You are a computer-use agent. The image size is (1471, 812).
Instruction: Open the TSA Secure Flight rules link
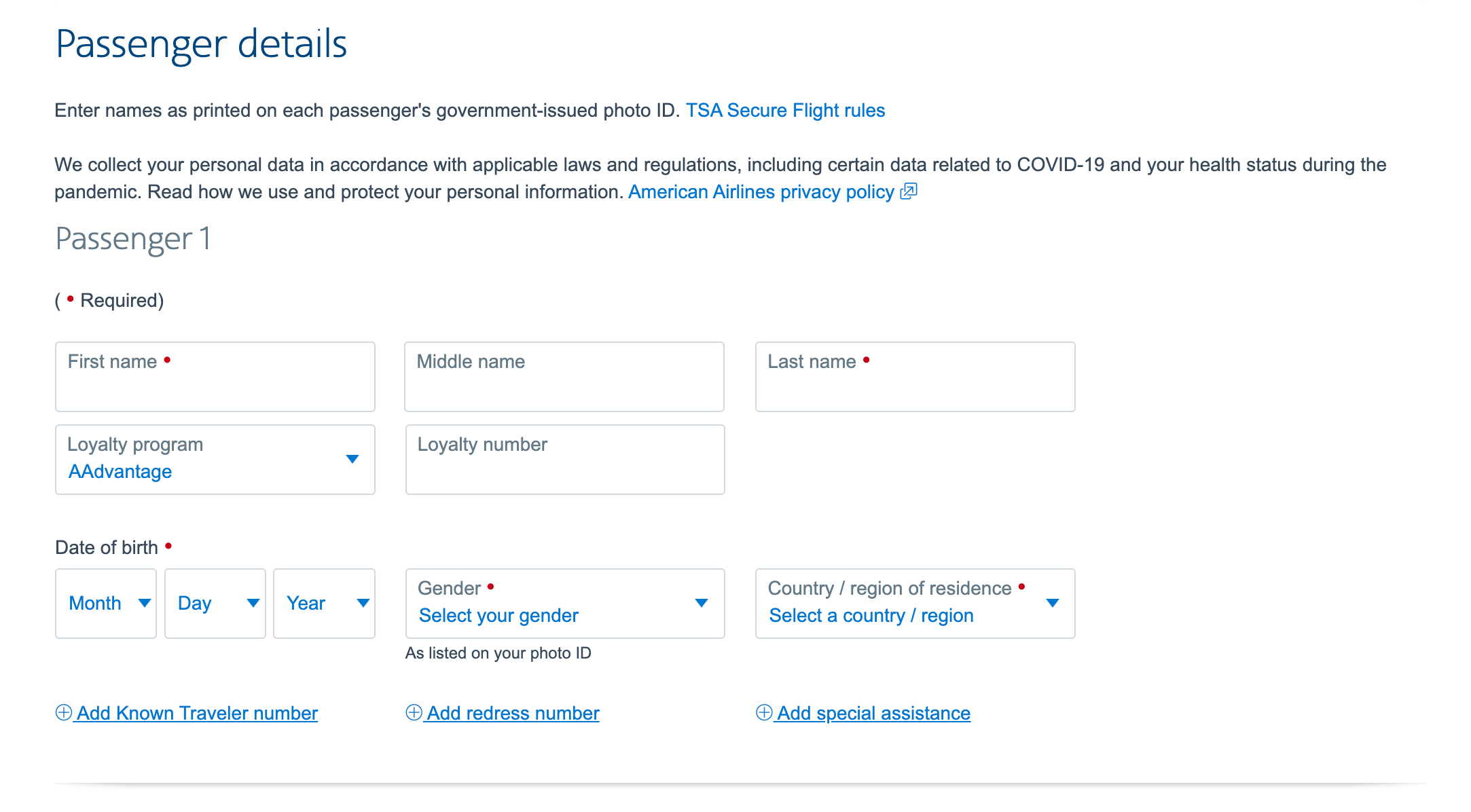pos(785,111)
